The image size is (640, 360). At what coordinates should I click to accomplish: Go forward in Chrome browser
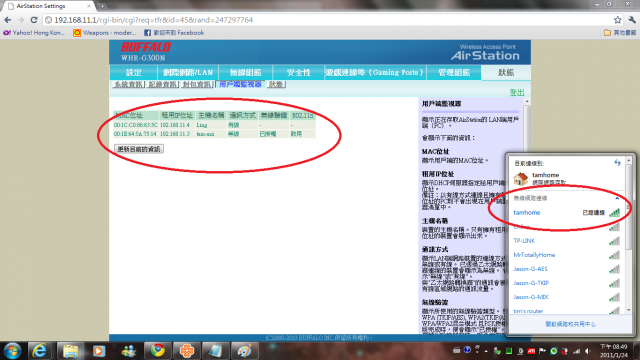point(20,20)
